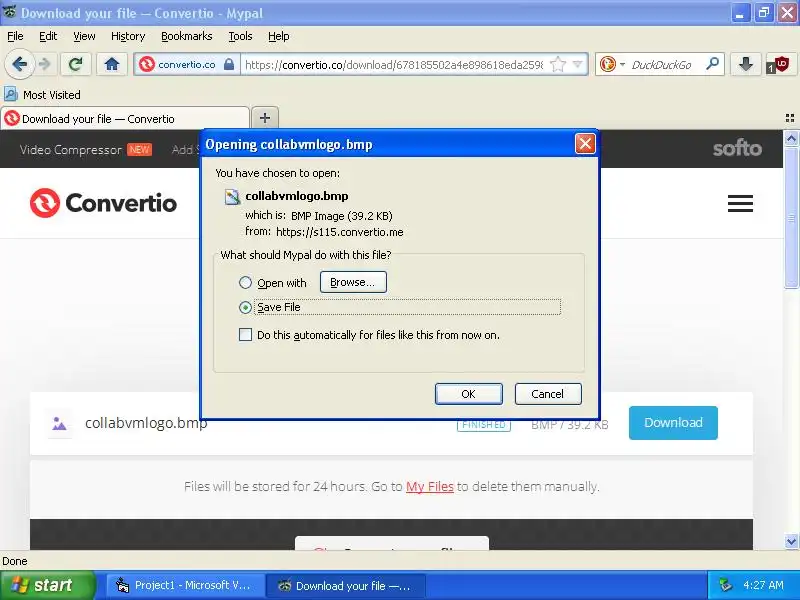The height and width of the screenshot is (600, 800).
Task: Click the system tray network icon
Action: tap(725, 585)
